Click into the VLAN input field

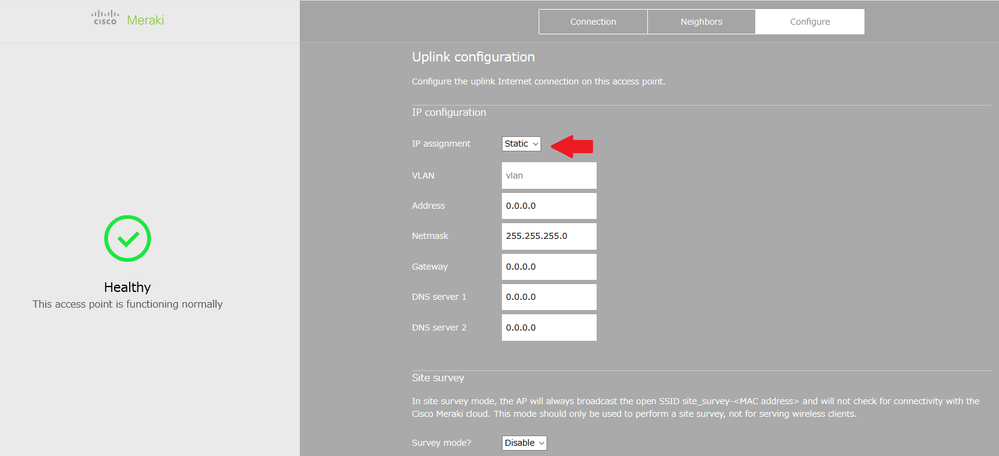click(549, 175)
